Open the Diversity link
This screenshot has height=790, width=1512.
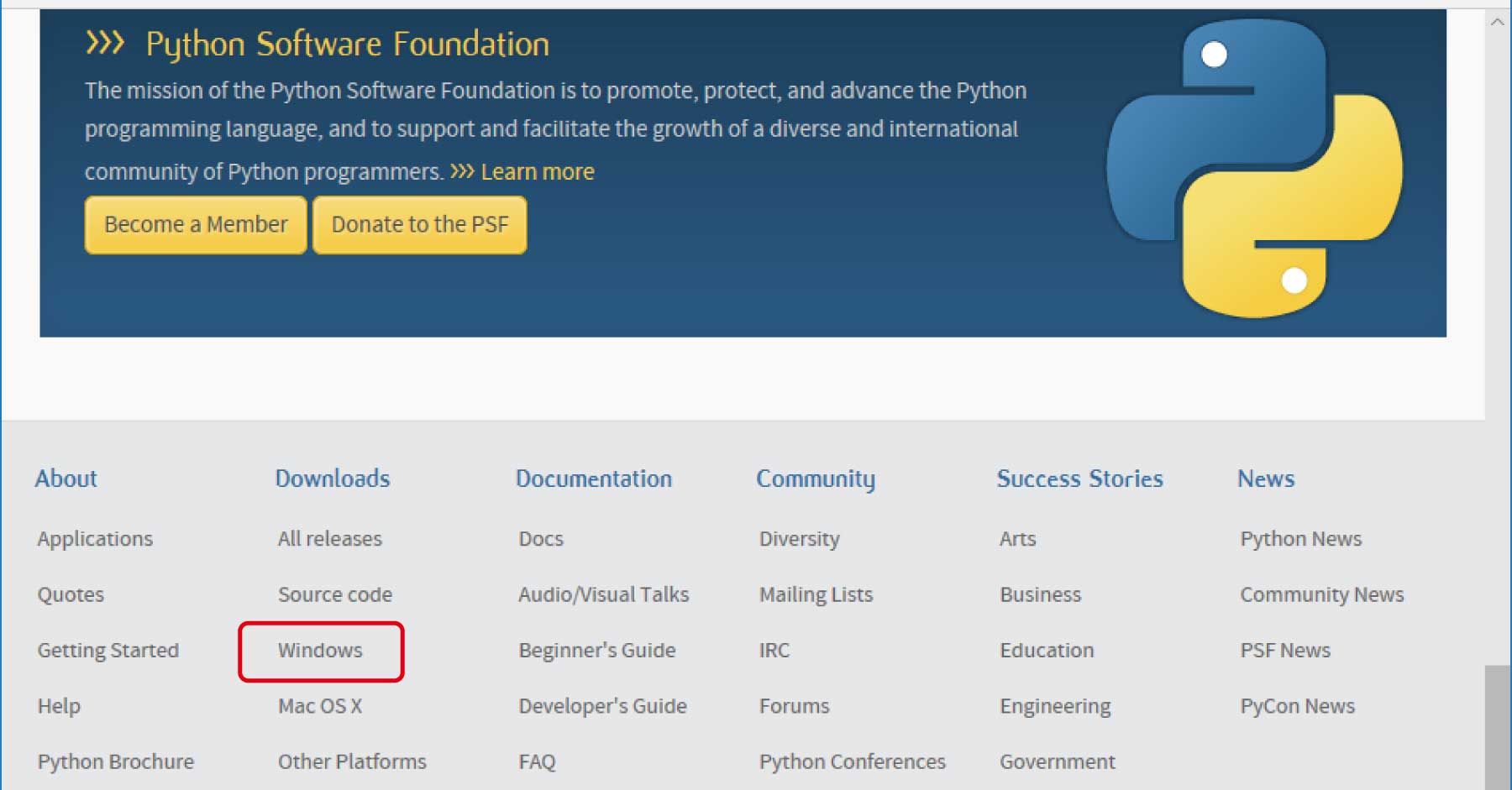click(800, 539)
